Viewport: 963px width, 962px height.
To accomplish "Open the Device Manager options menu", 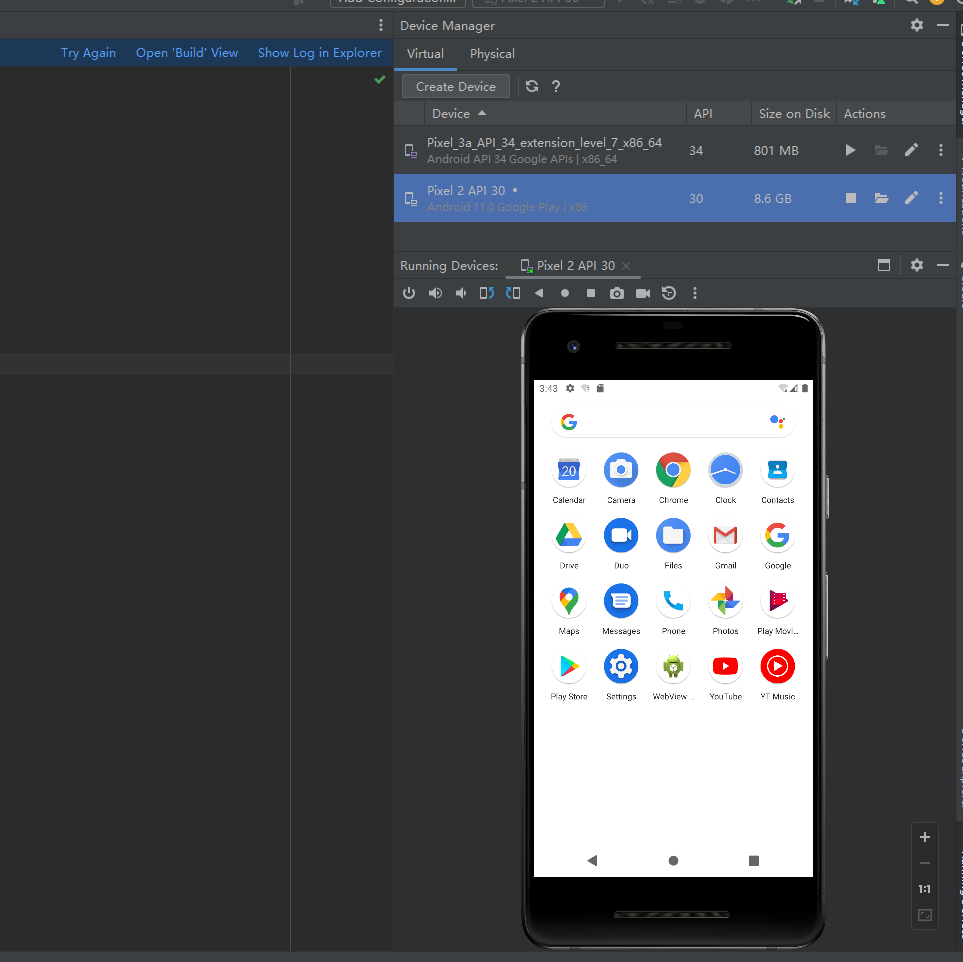I will point(916,25).
